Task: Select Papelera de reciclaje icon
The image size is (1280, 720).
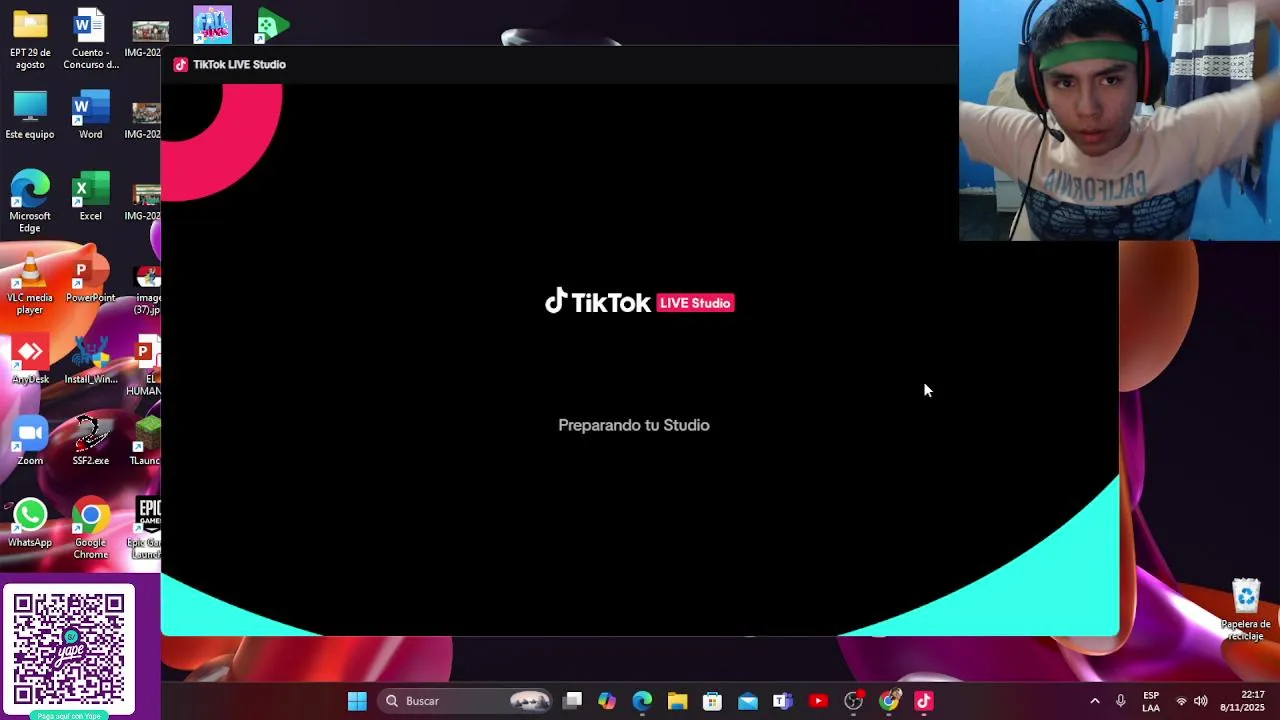Action: 1246,610
